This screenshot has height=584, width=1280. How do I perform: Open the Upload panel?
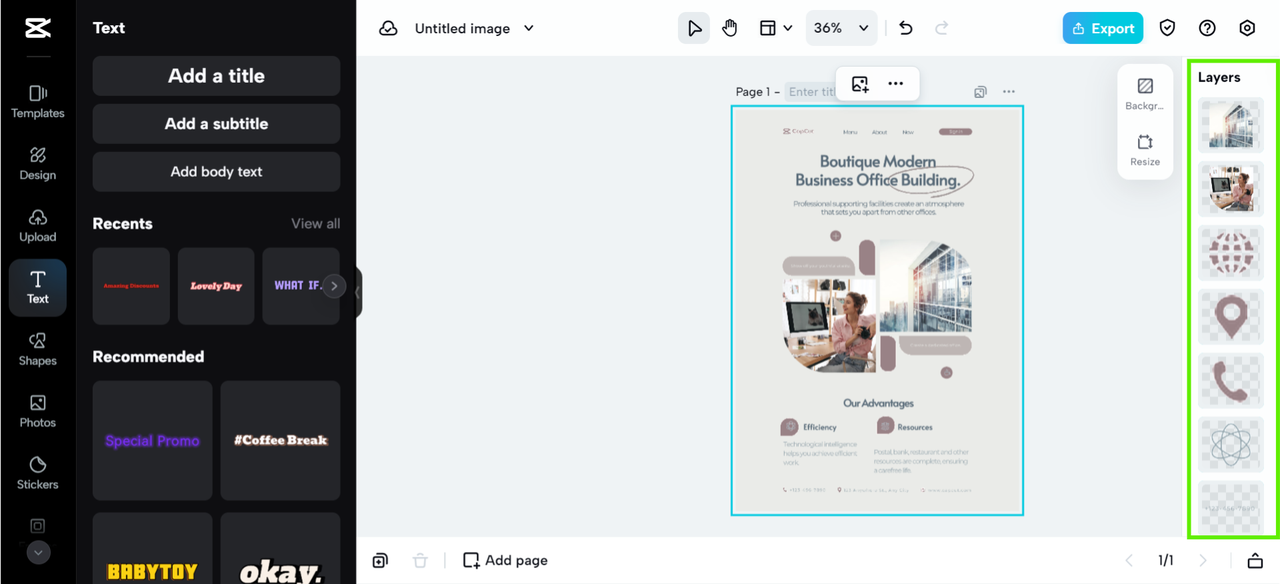[38, 226]
